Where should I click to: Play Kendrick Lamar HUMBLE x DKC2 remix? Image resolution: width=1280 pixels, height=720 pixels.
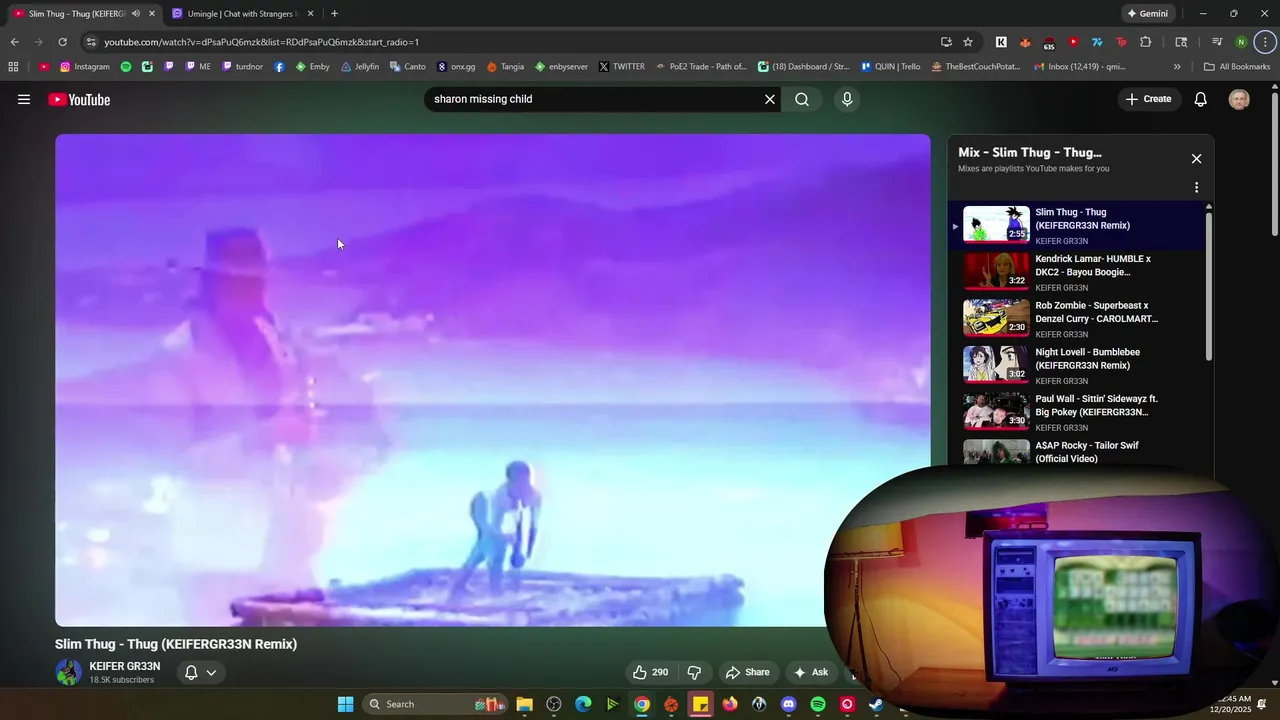tap(1078, 271)
